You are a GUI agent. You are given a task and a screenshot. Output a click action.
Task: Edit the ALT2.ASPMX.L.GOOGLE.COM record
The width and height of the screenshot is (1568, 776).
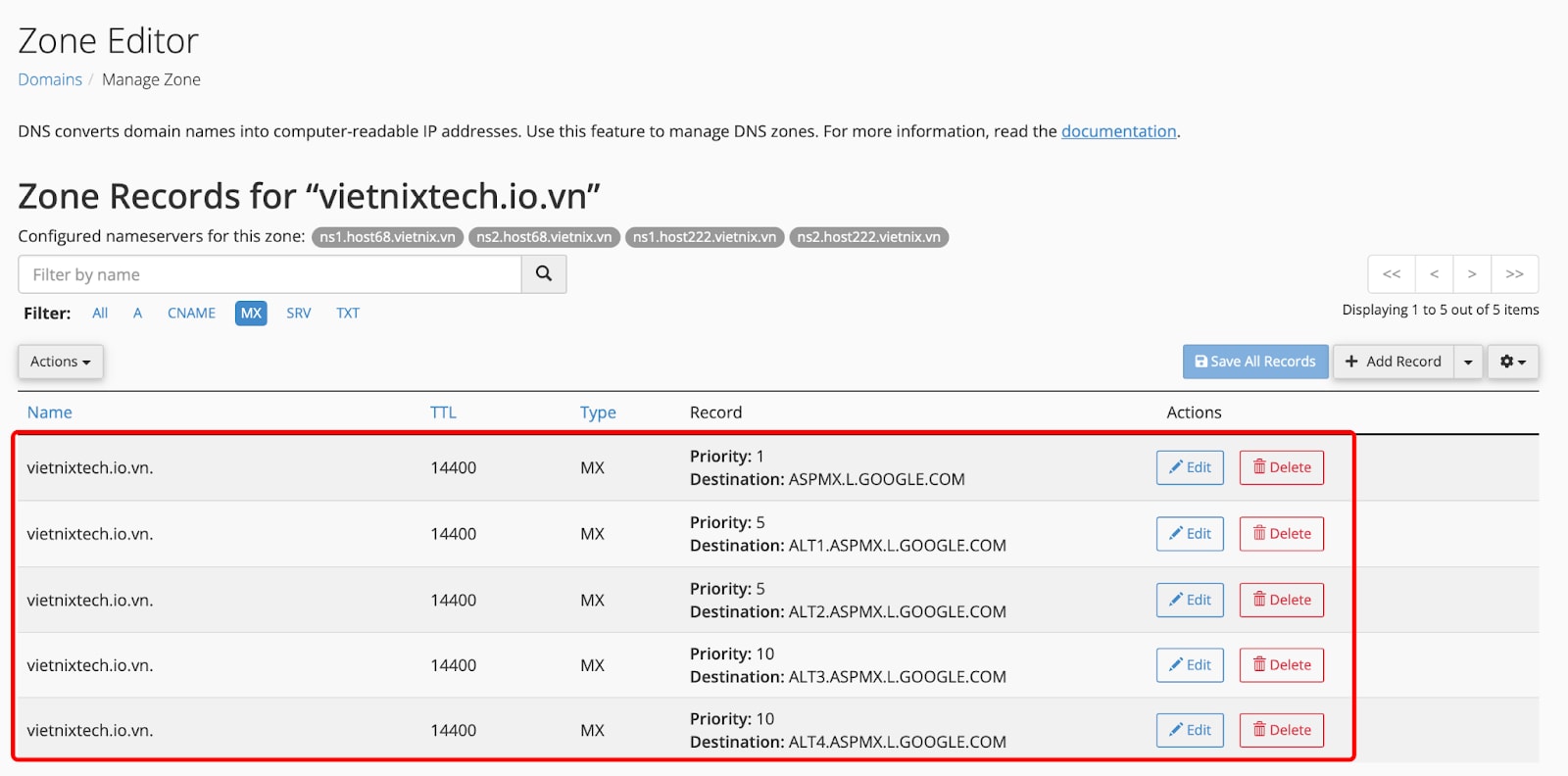1189,600
